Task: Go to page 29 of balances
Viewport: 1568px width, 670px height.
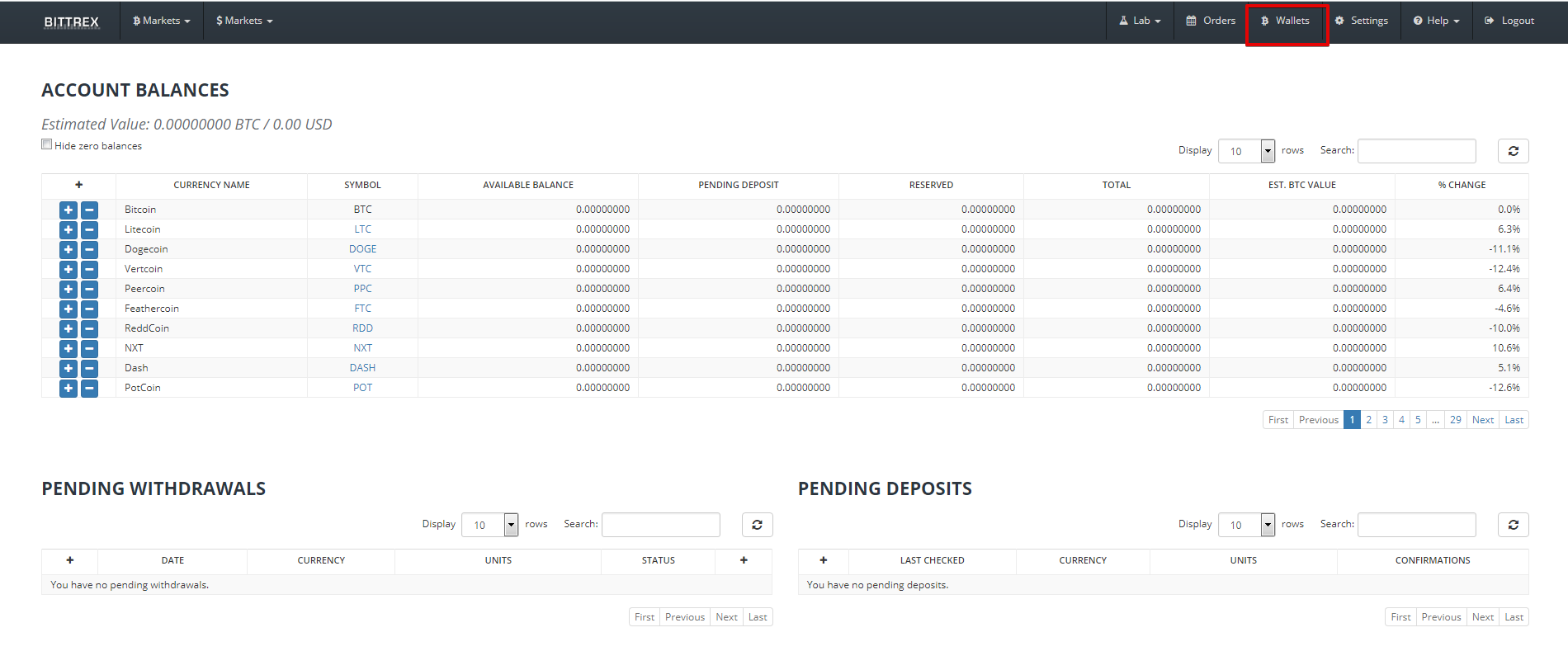Action: 1456,420
